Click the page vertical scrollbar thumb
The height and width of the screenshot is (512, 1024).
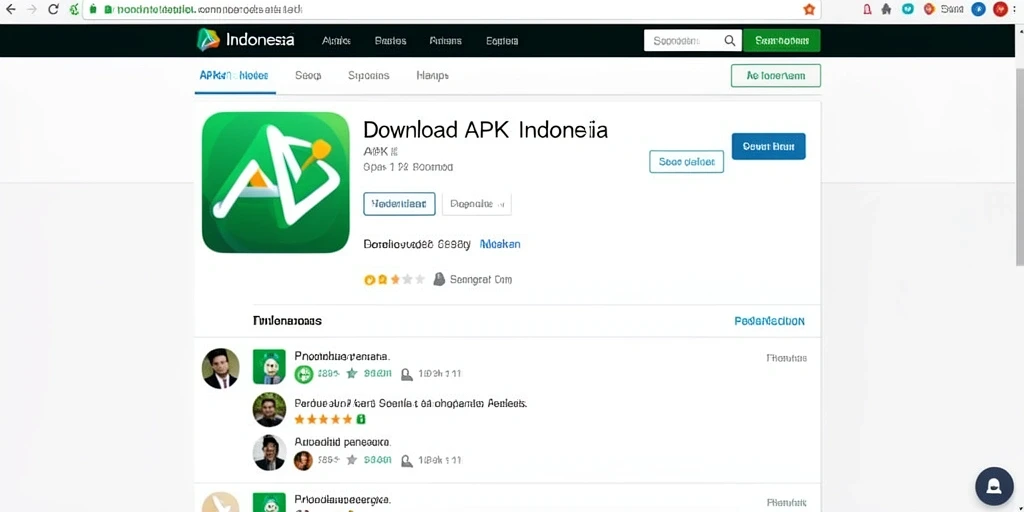[x=1019, y=167]
